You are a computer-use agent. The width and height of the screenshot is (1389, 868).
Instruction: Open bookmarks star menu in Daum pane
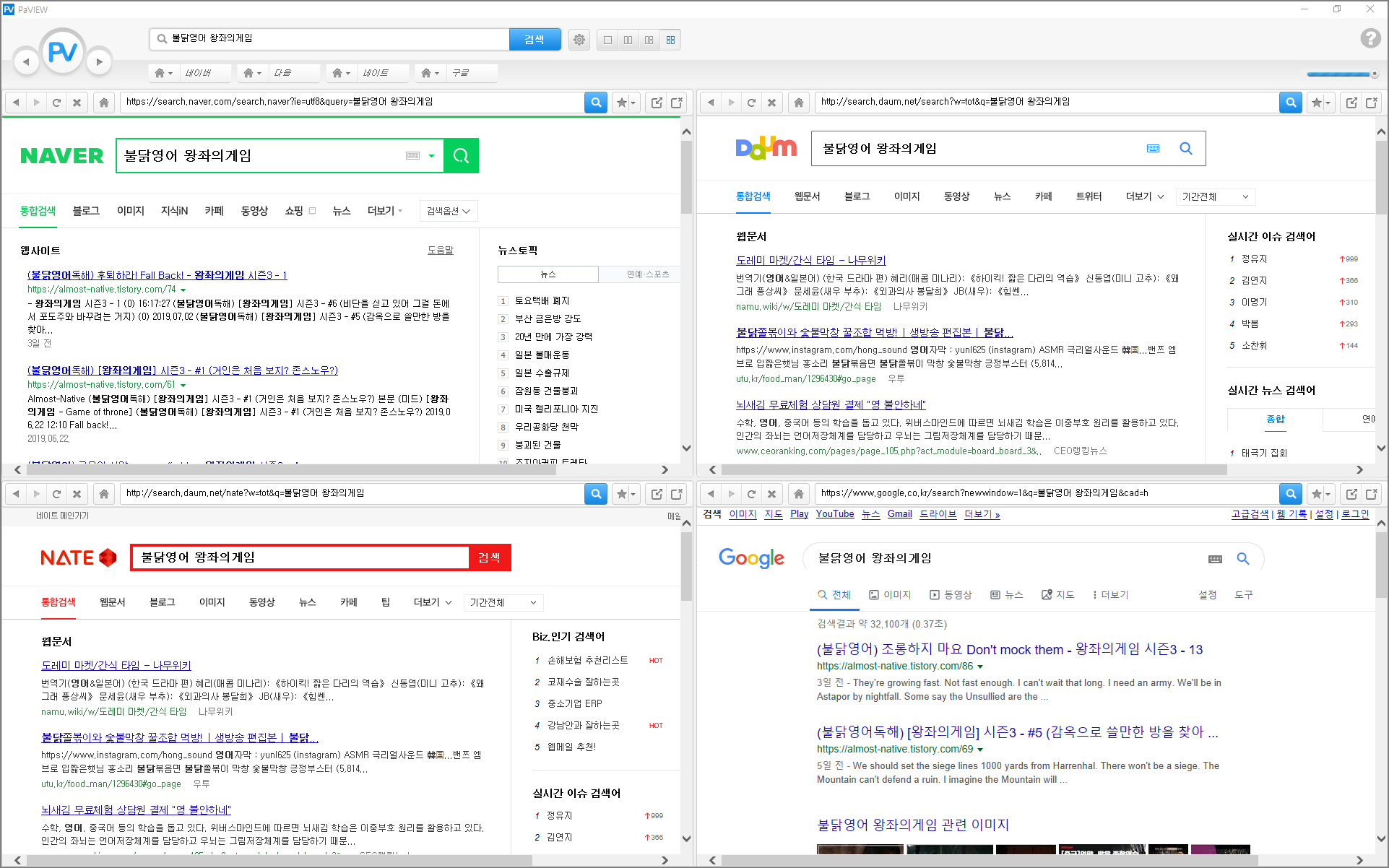tap(1320, 103)
